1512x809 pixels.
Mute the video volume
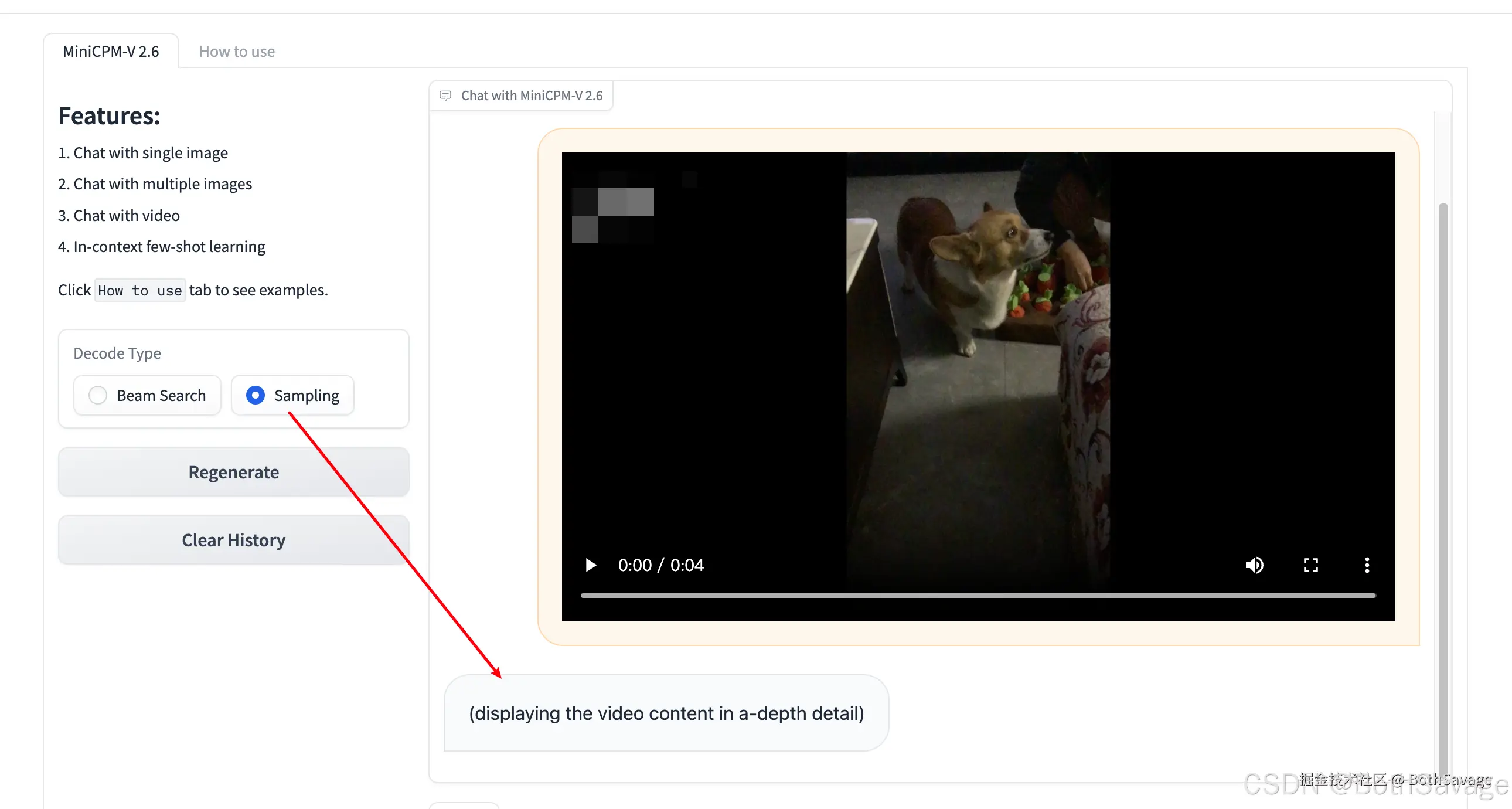pos(1254,565)
